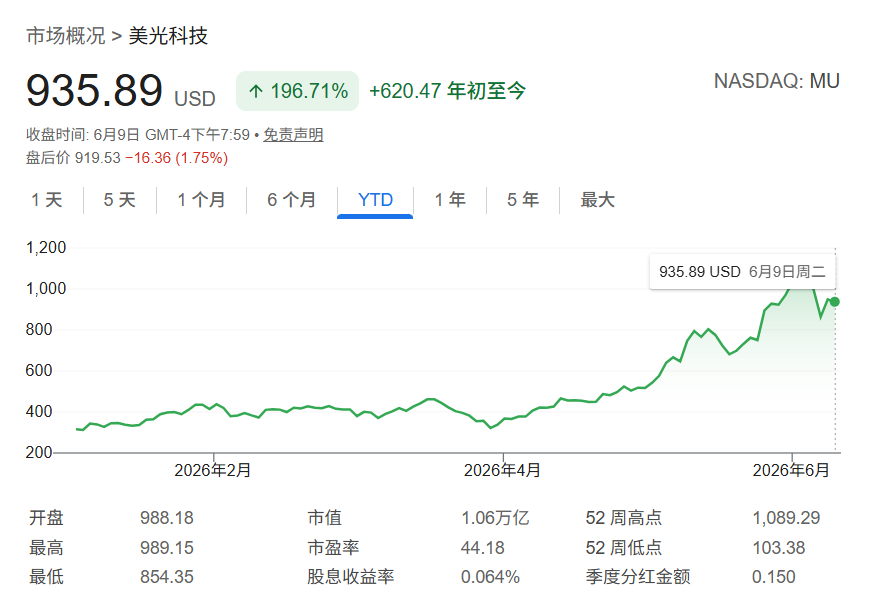This screenshot has height=605, width=877.
Task: Open the 市场概况 breadcrumb link
Action: [65, 36]
